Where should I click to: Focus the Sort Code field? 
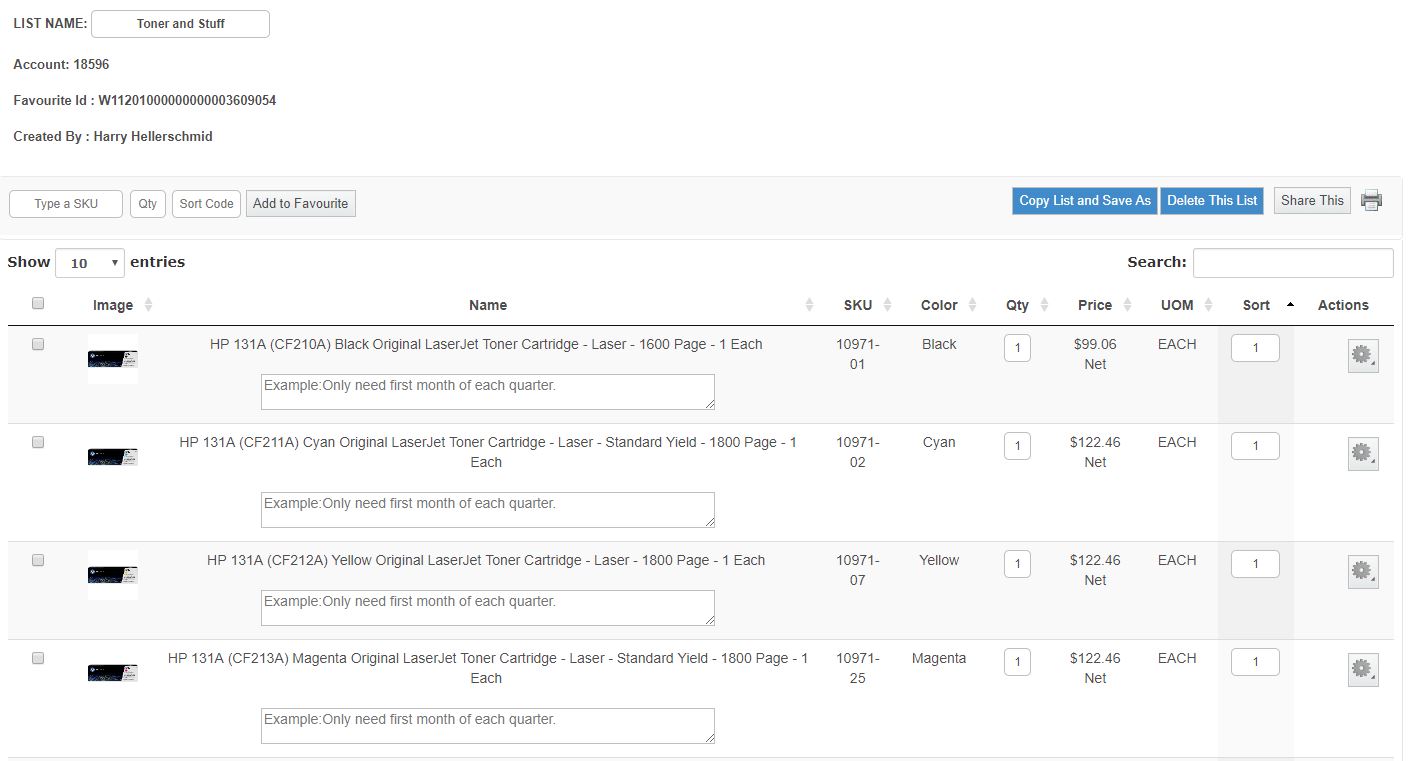tap(206, 204)
